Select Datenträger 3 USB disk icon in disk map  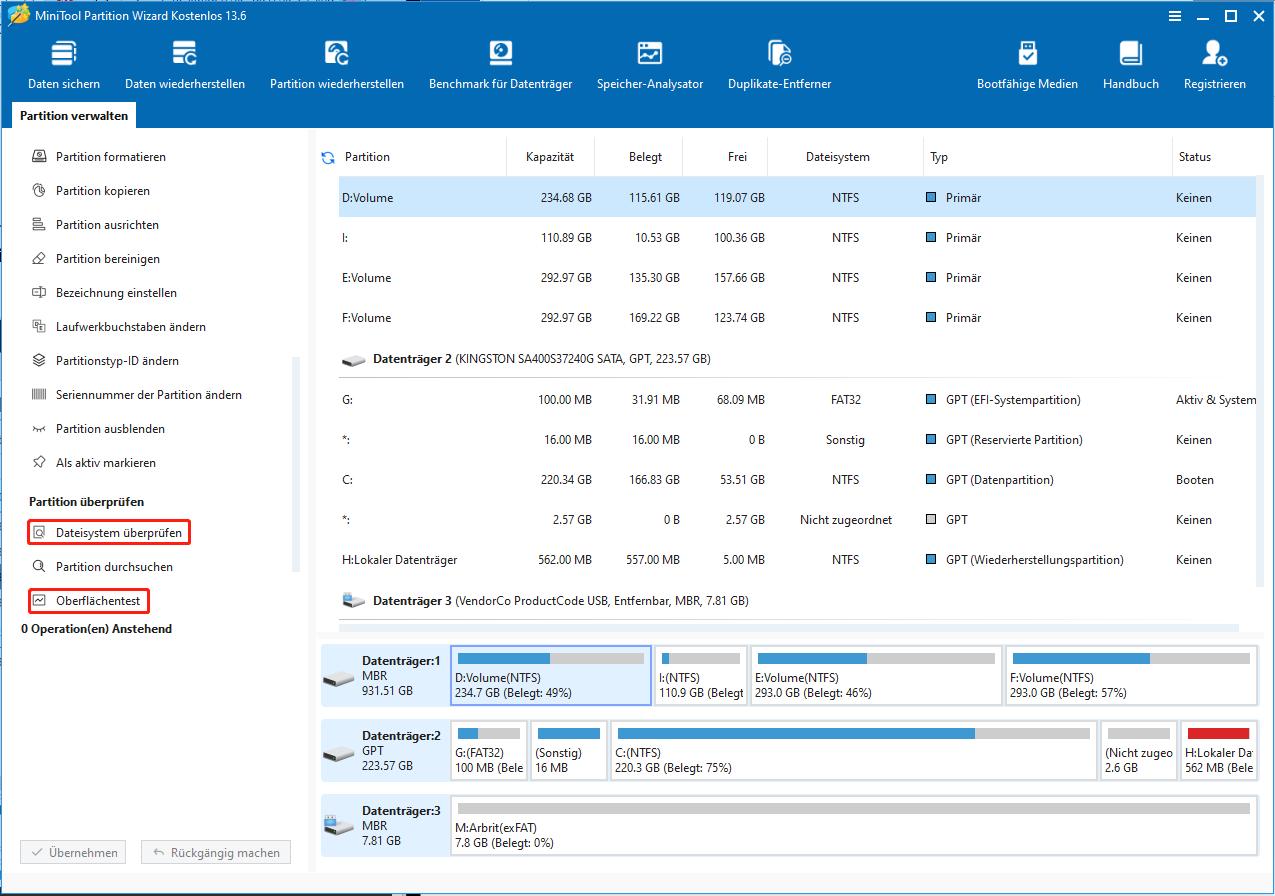[x=338, y=826]
